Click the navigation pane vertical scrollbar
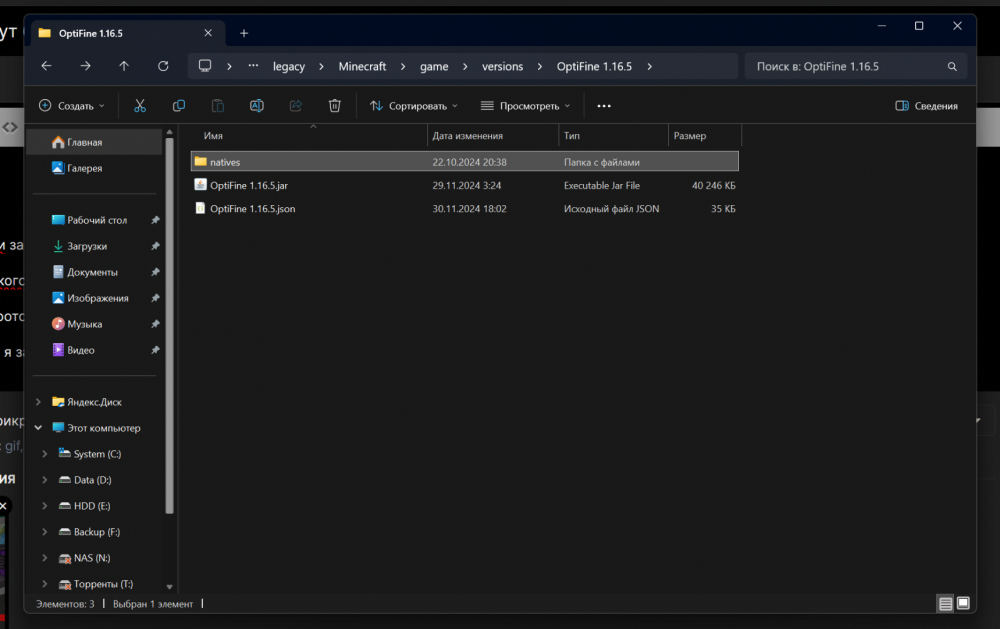The image size is (1000, 629). 170,325
